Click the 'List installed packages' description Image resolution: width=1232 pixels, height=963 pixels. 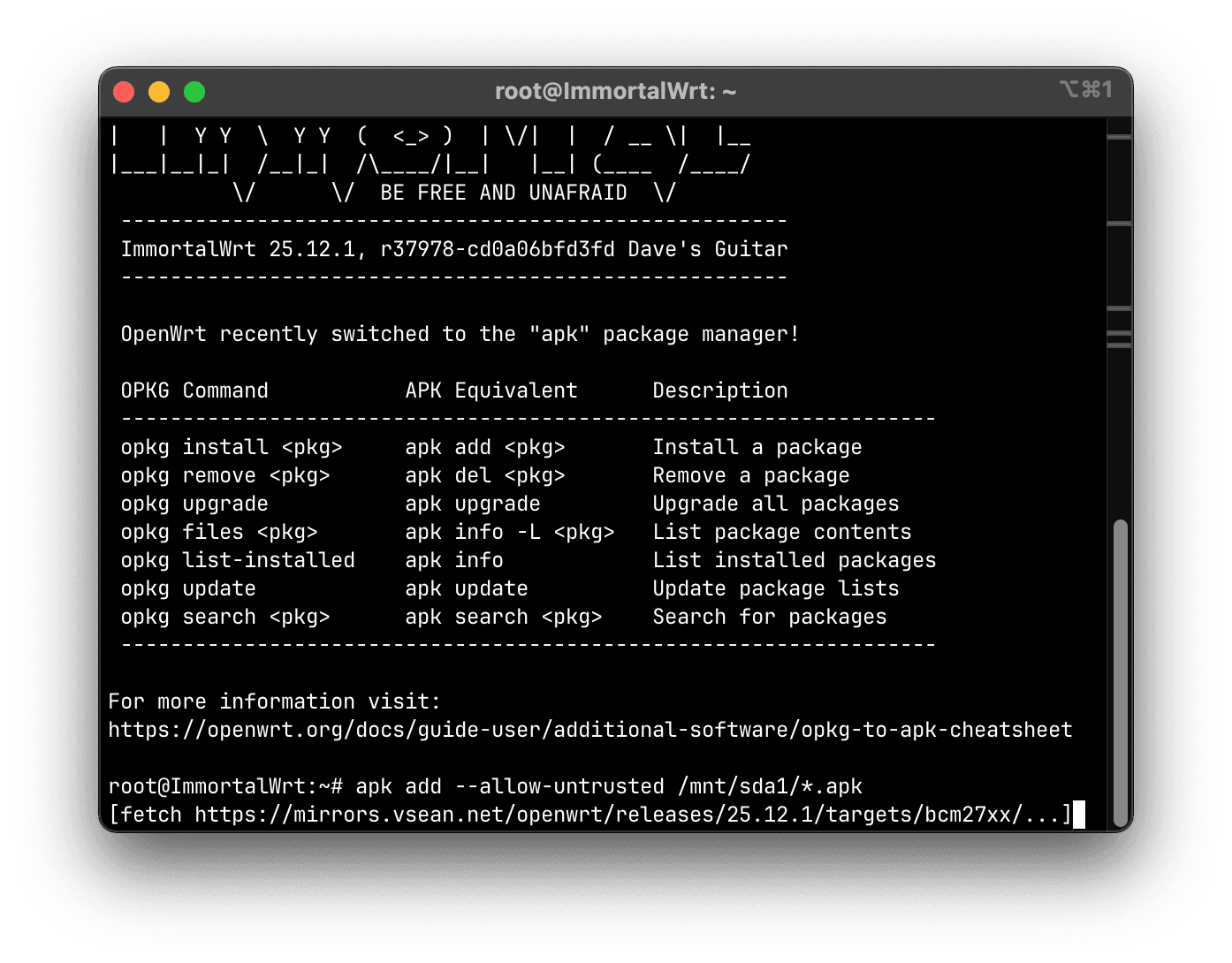794,560
